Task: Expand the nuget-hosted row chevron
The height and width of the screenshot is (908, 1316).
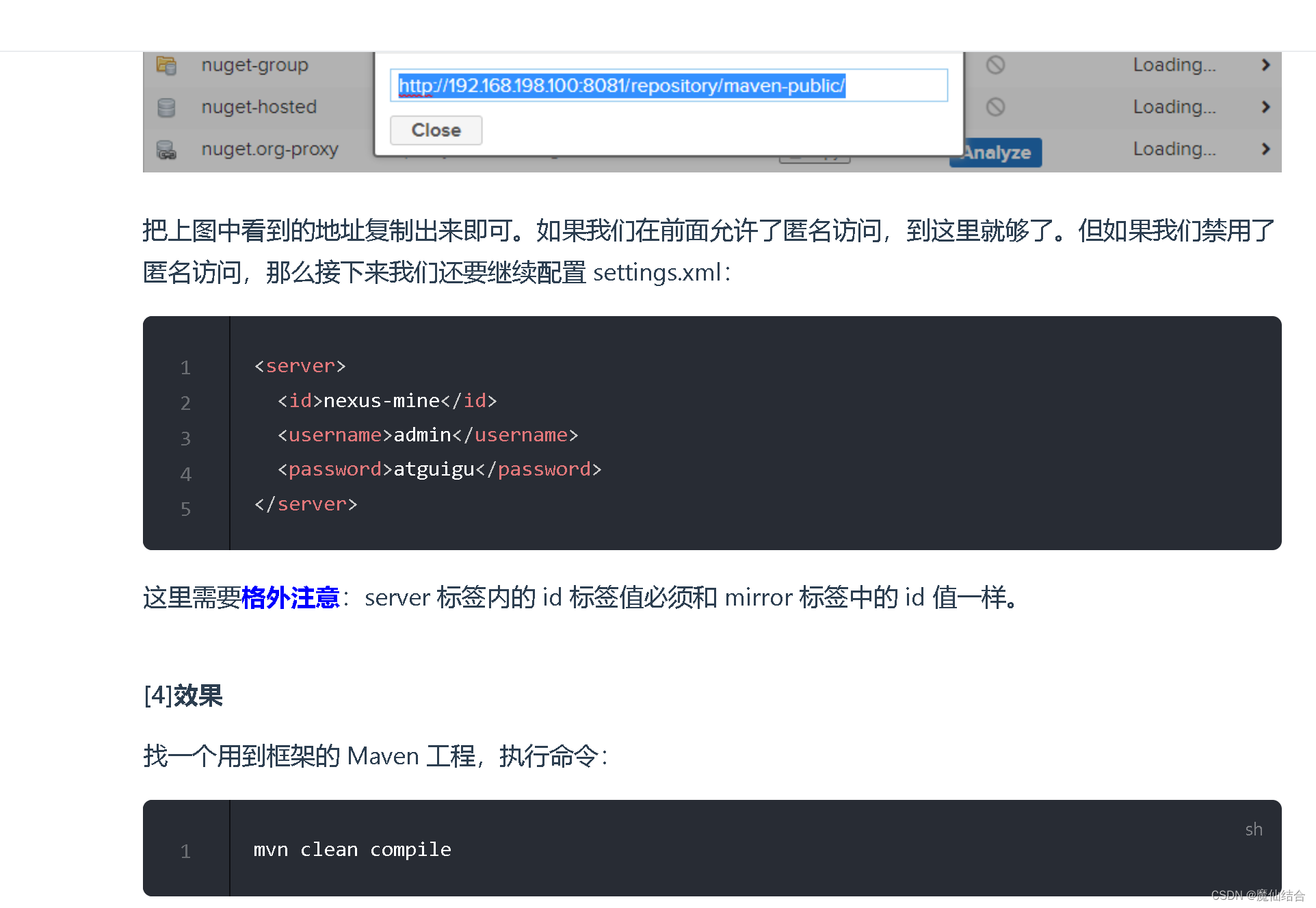Action: [x=1265, y=107]
